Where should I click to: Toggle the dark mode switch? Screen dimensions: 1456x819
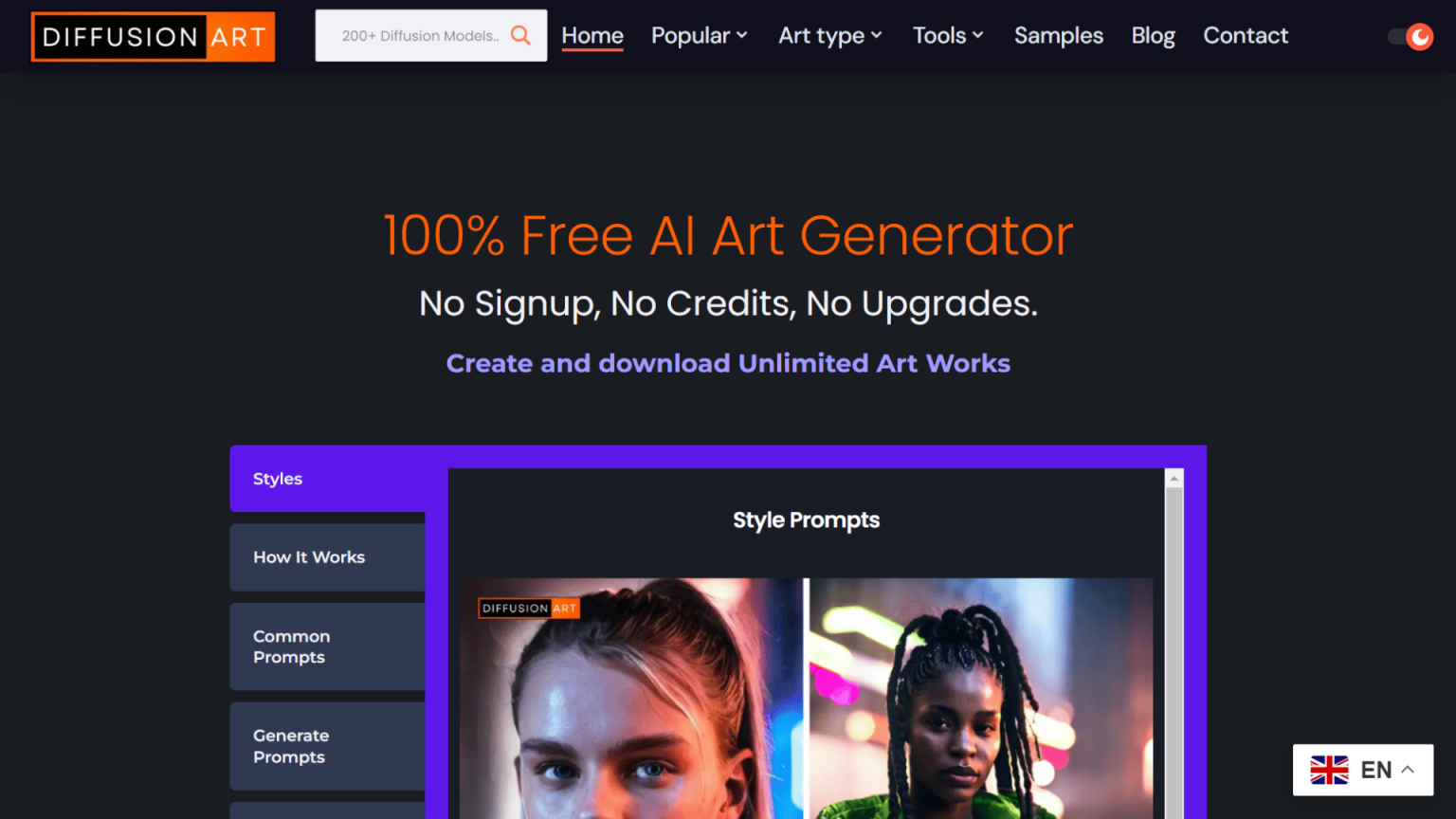point(1410,37)
